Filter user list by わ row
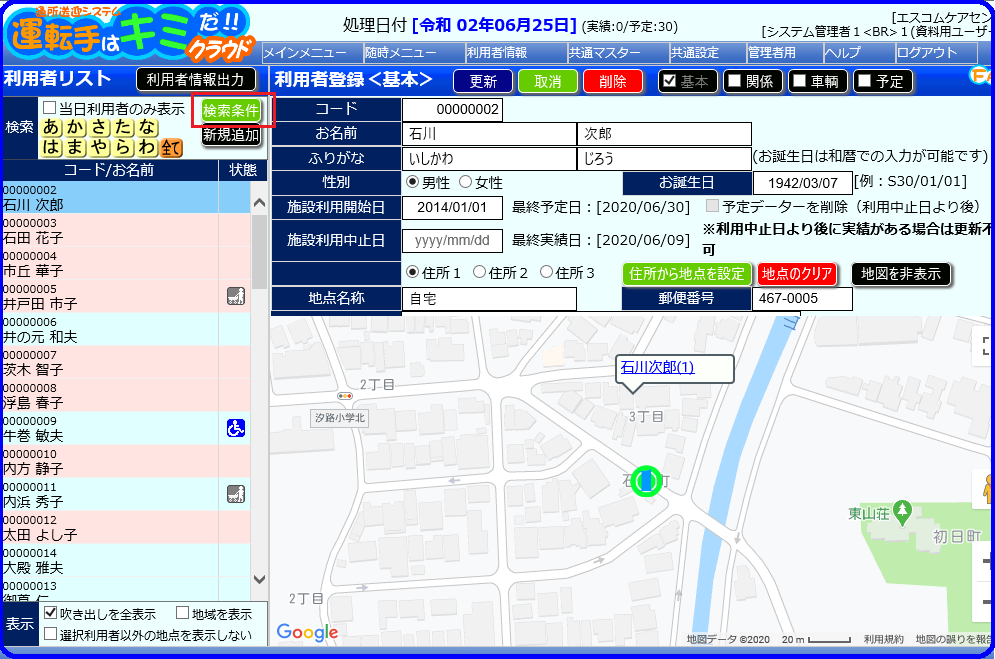Image resolution: width=995 pixels, height=659 pixels. 148,148
